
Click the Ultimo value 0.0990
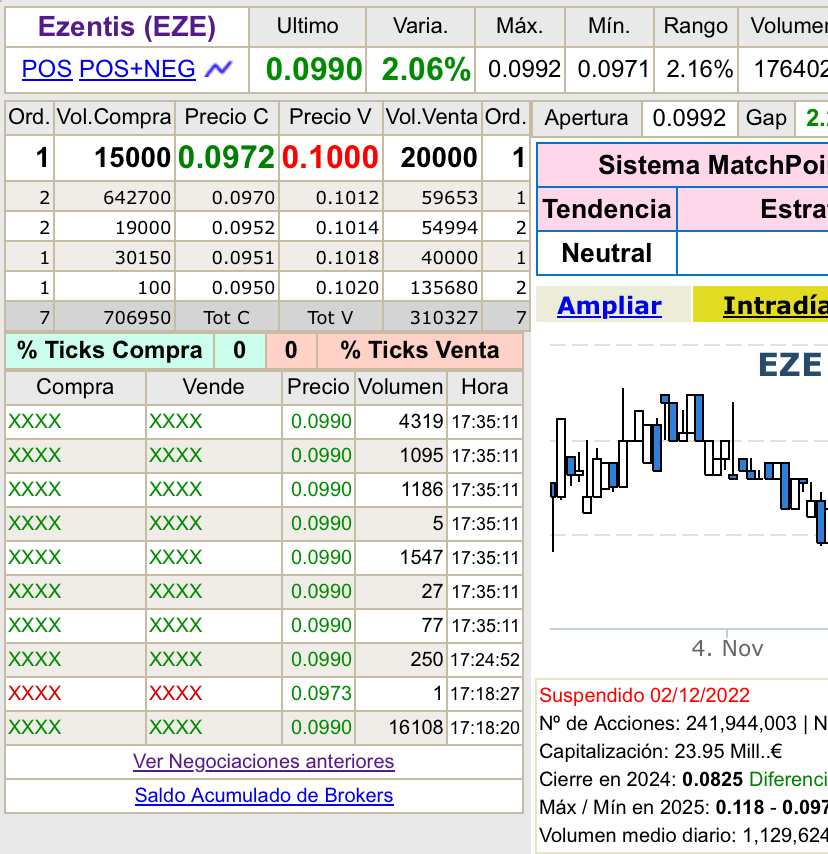pos(313,70)
